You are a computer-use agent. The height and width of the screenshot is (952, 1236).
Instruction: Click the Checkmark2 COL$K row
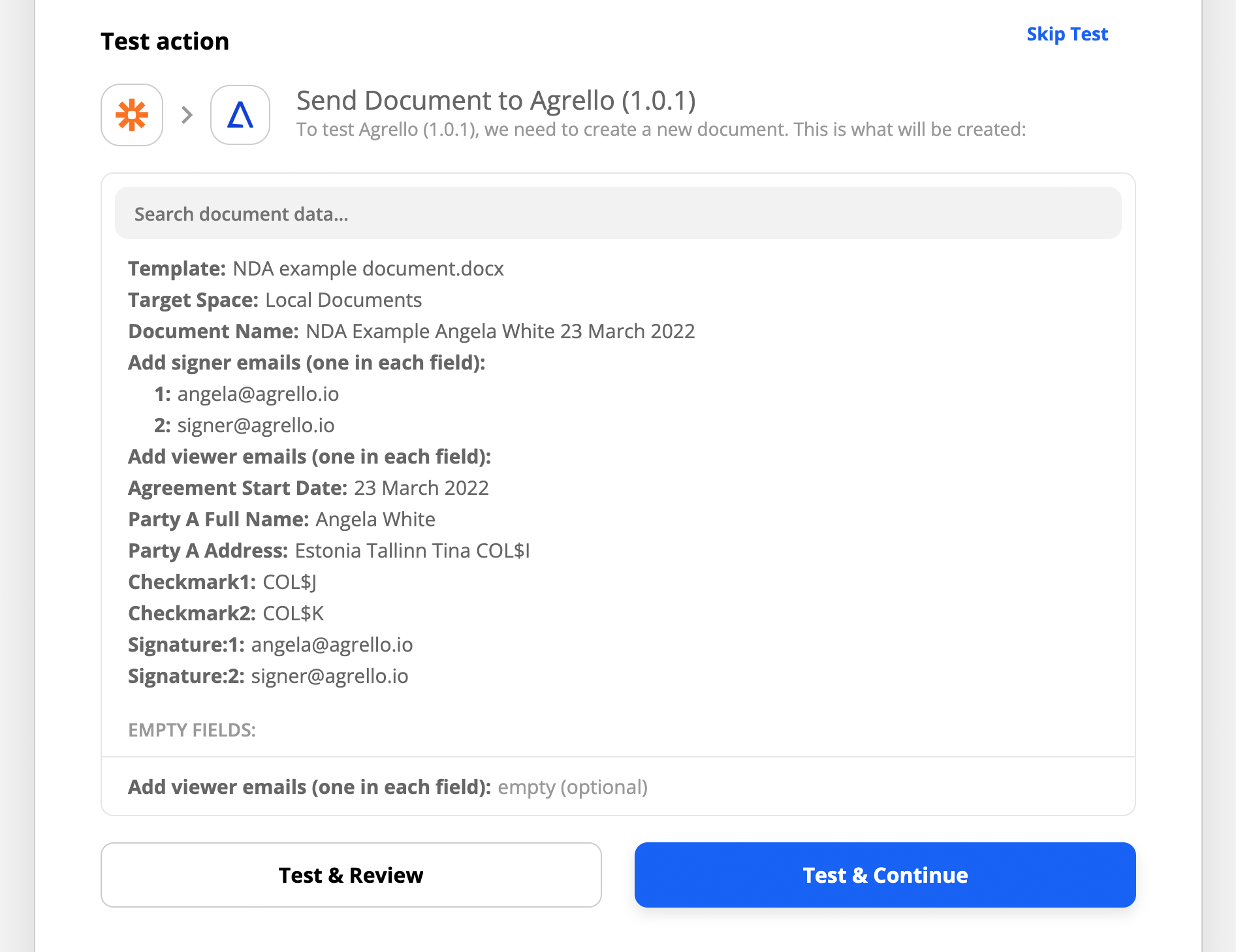point(226,614)
